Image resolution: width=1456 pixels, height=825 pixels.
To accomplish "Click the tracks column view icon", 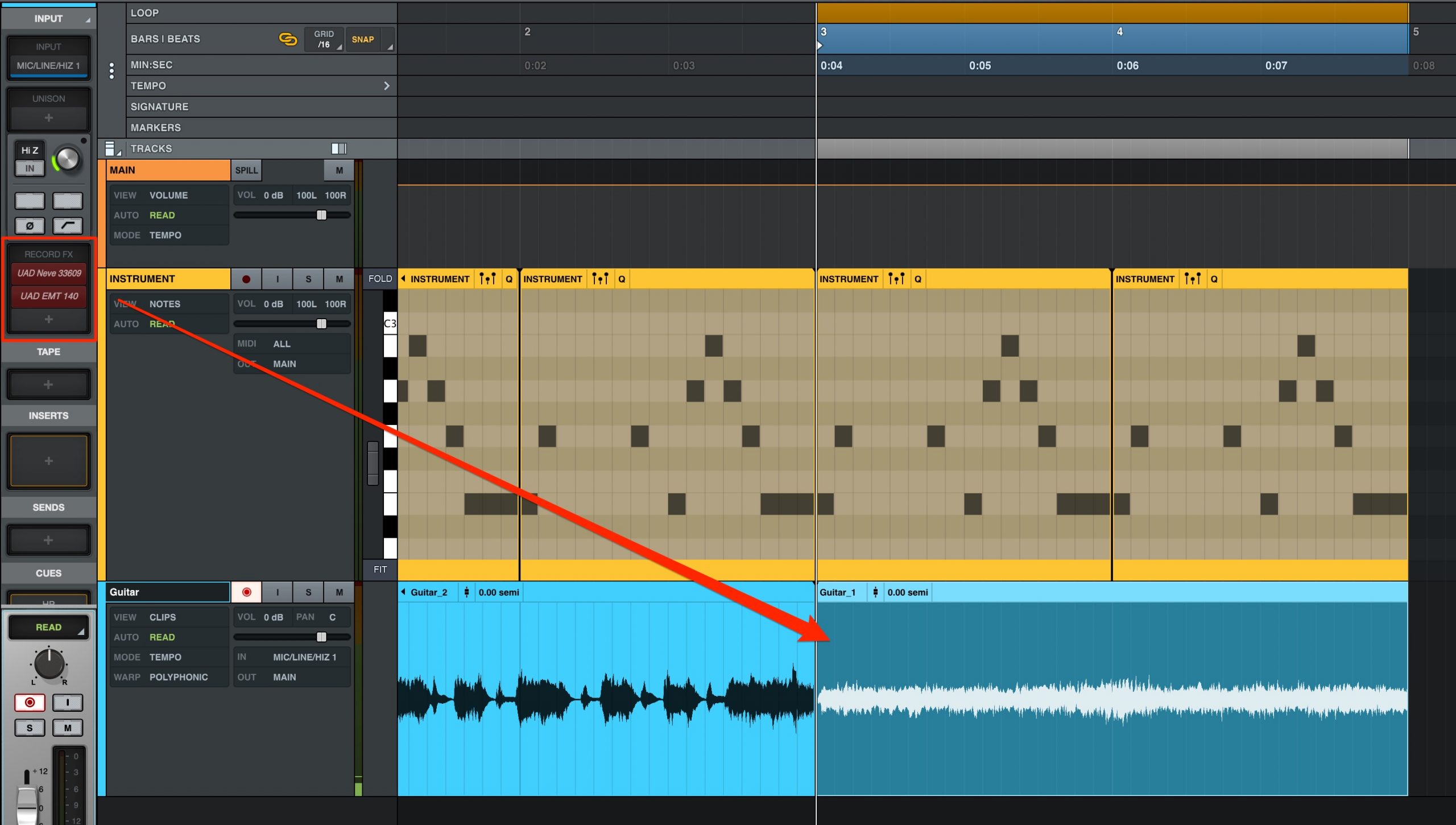I will (x=339, y=148).
